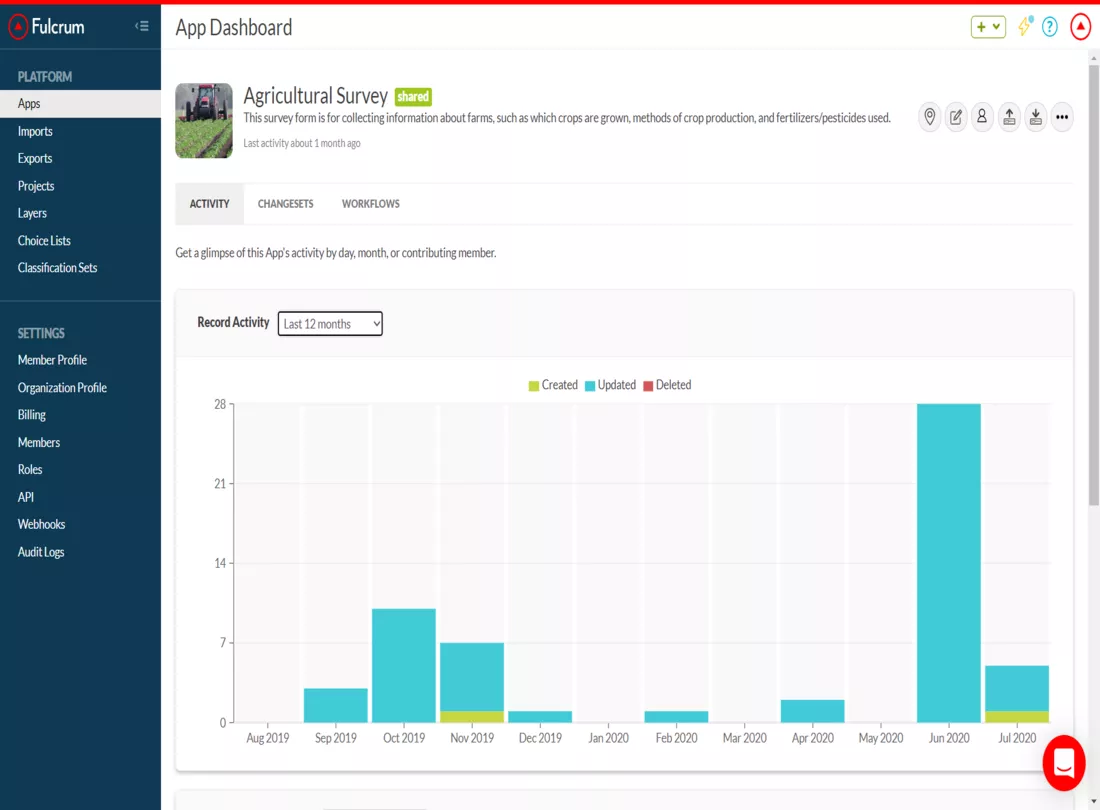Navigate to Classification Sets in the sidebar

(x=57, y=267)
